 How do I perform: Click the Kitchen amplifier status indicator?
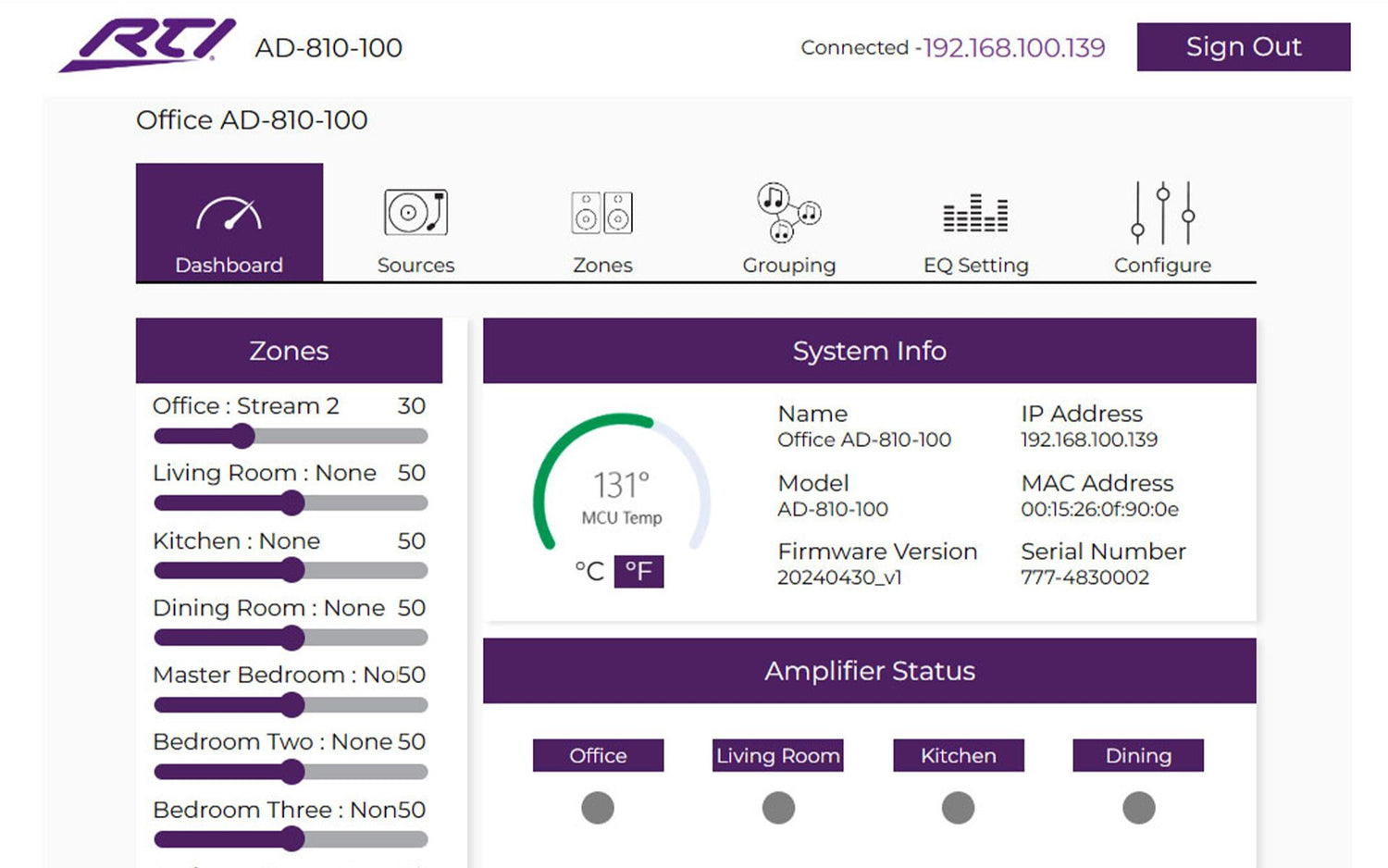[x=958, y=808]
